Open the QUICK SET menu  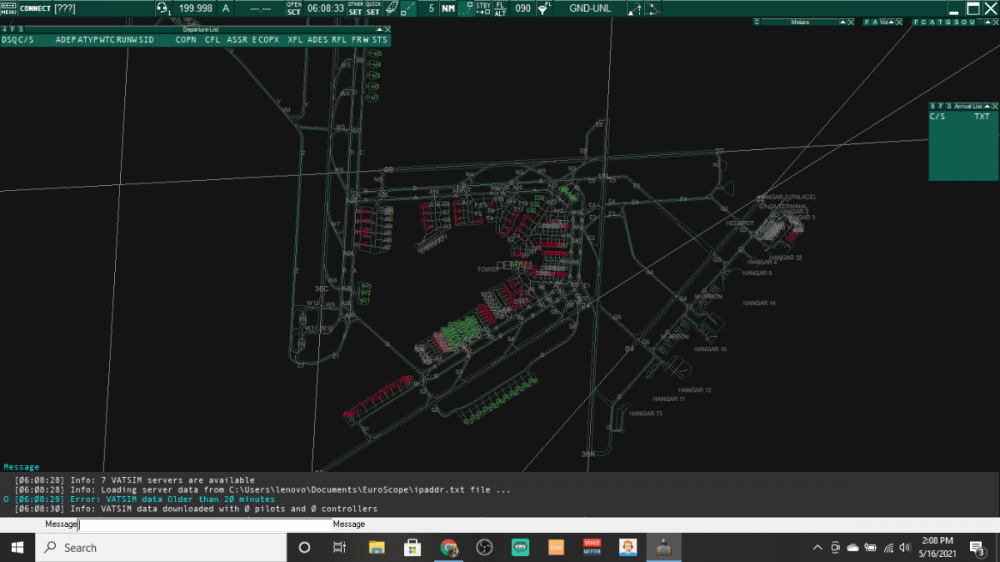[373, 8]
